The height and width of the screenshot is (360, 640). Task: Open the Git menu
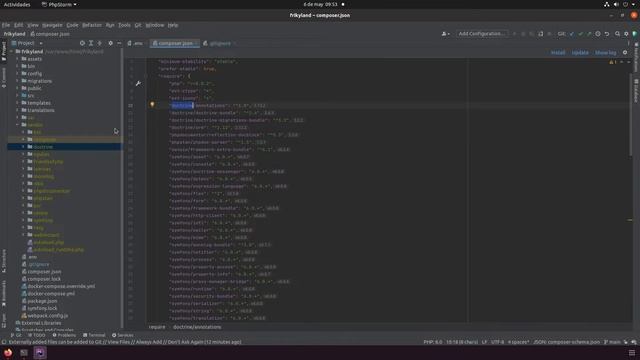[138, 25]
